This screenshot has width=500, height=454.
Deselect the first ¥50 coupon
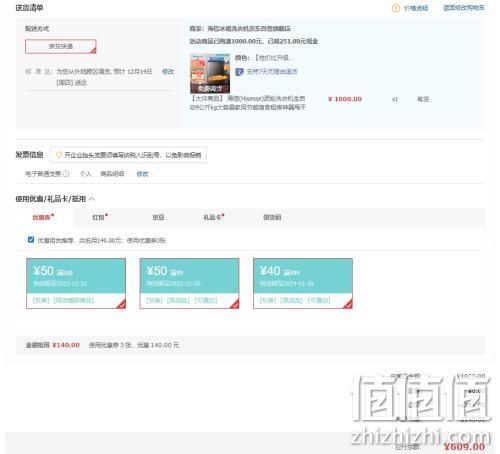[76, 283]
